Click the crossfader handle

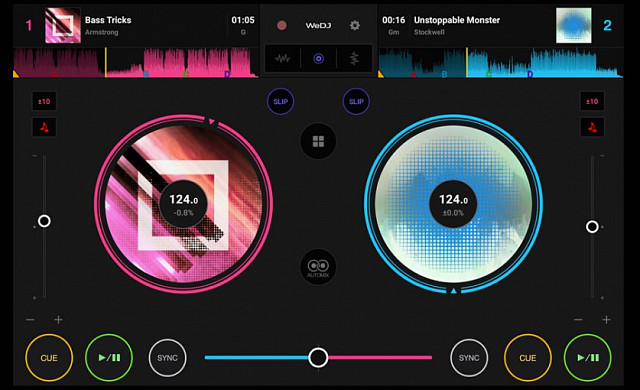coord(318,357)
